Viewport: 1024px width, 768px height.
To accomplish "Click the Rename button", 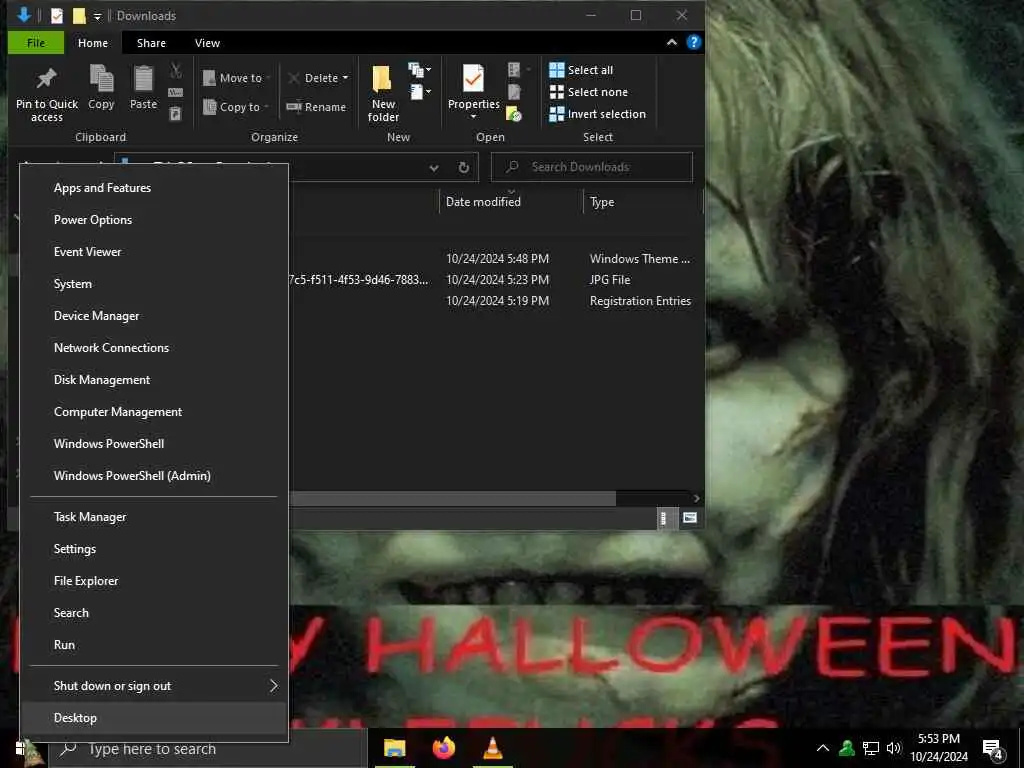I will (x=317, y=107).
